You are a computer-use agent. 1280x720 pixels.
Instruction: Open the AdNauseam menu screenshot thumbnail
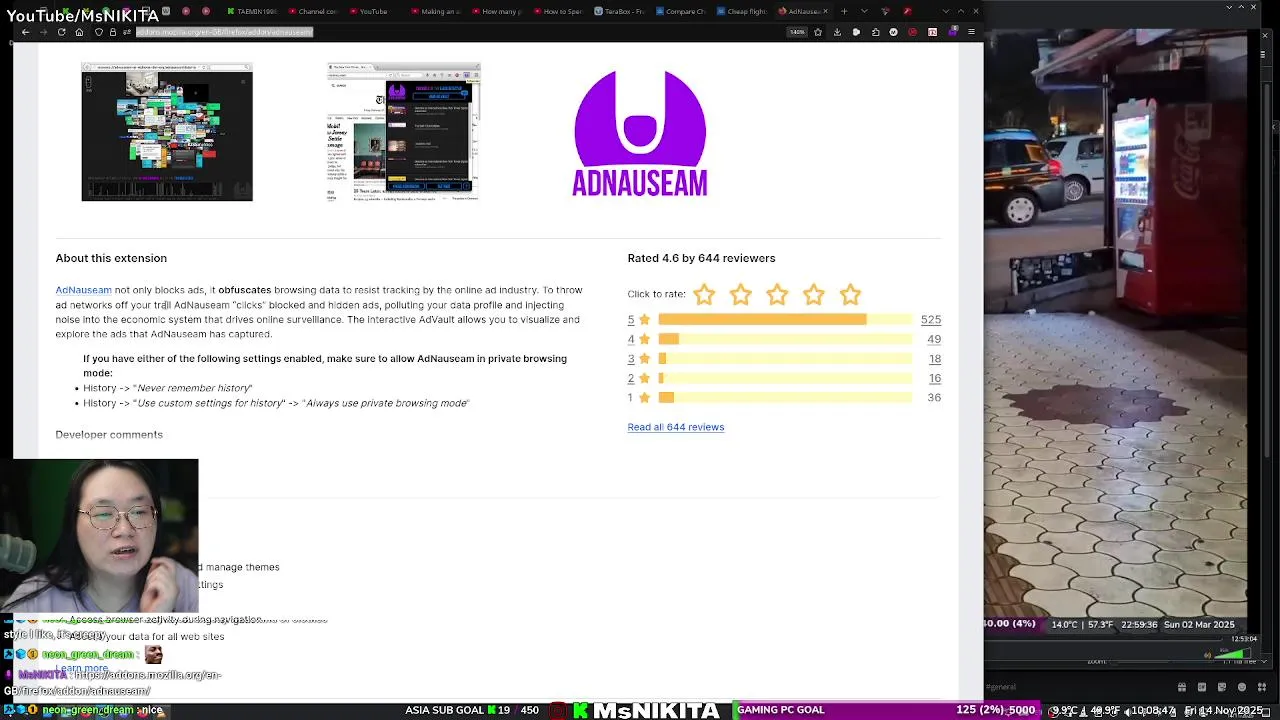404,132
